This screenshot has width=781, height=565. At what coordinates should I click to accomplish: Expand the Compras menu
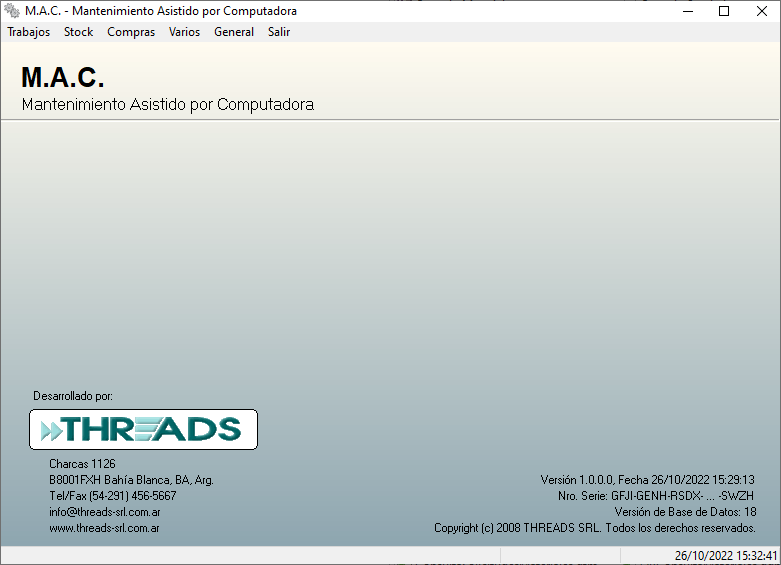tap(131, 32)
